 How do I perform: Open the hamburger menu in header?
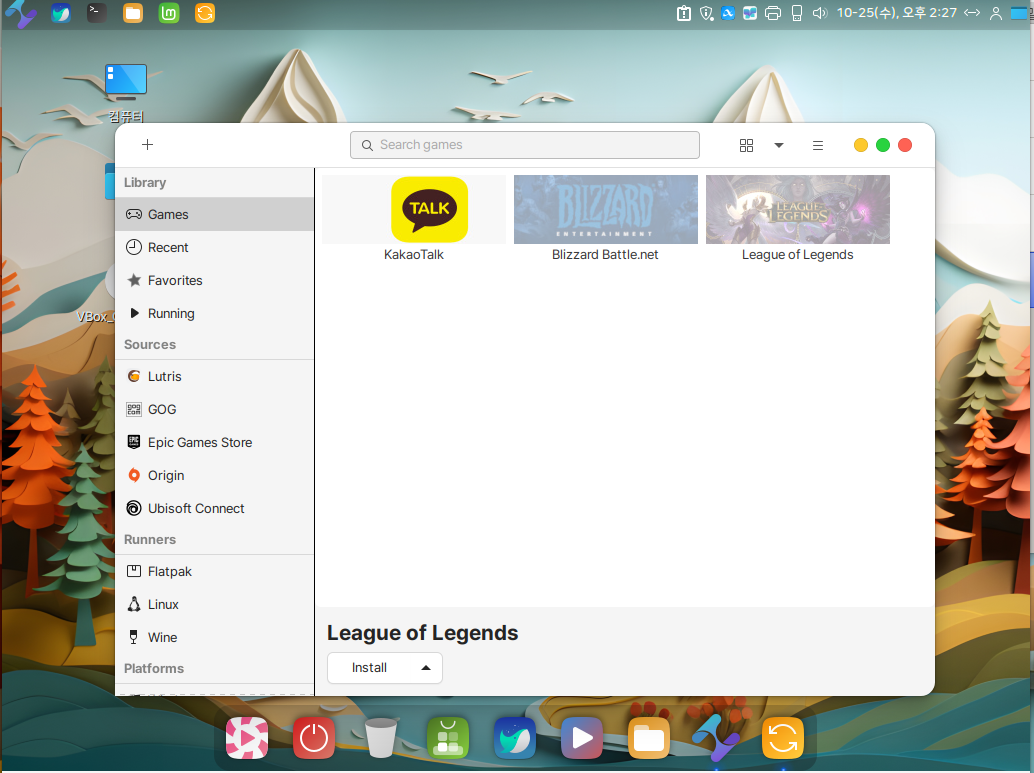(x=817, y=145)
